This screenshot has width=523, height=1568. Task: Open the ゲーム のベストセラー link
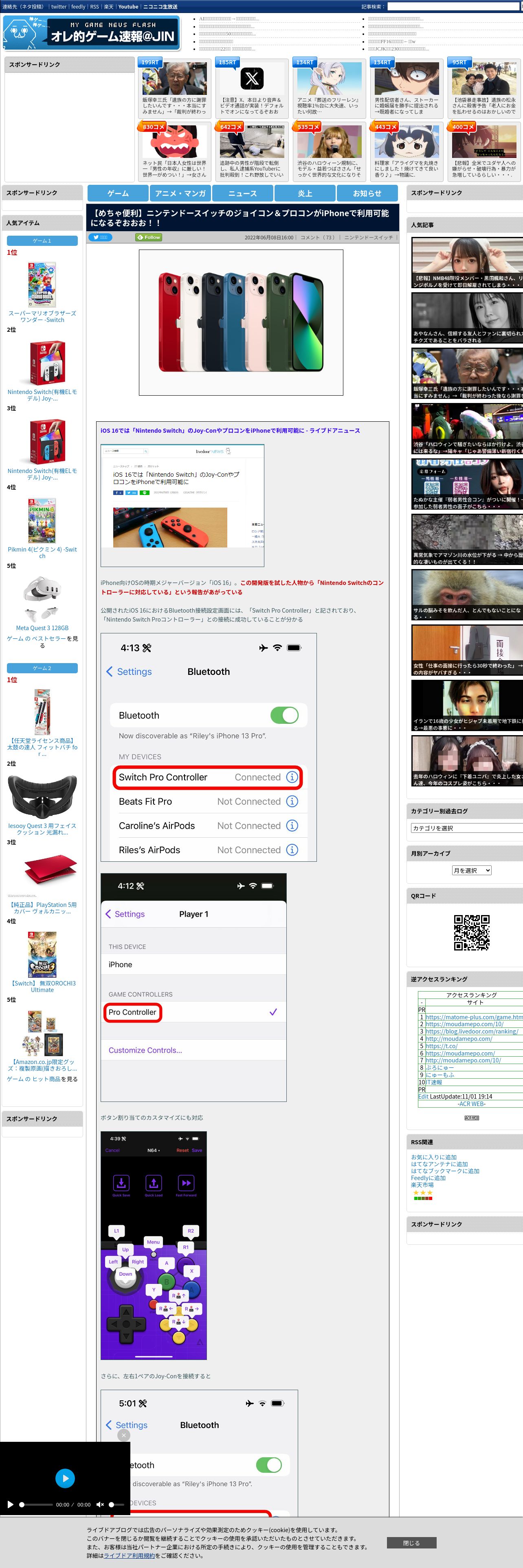coord(37,639)
